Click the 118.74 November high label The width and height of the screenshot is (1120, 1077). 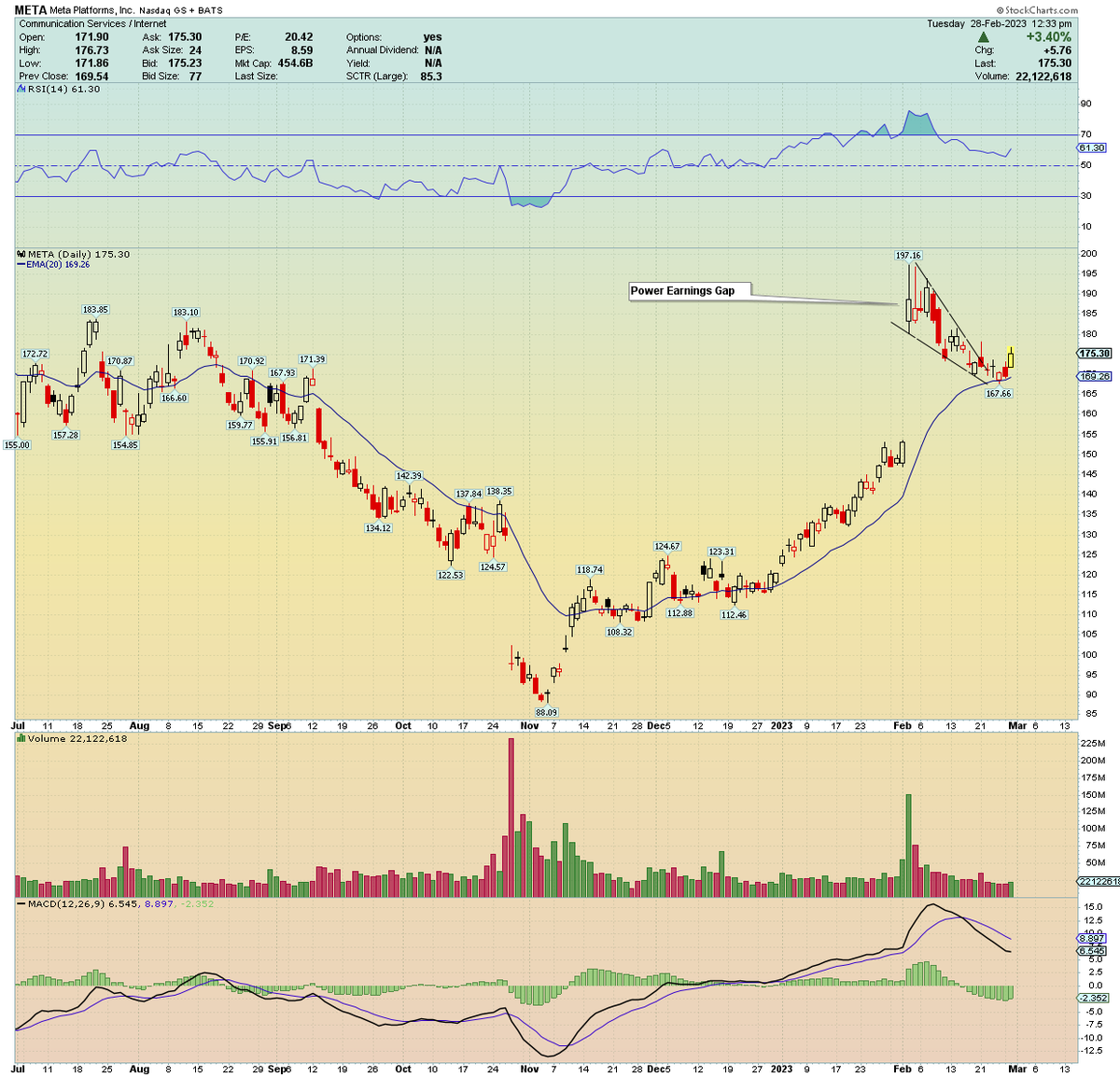click(x=590, y=569)
